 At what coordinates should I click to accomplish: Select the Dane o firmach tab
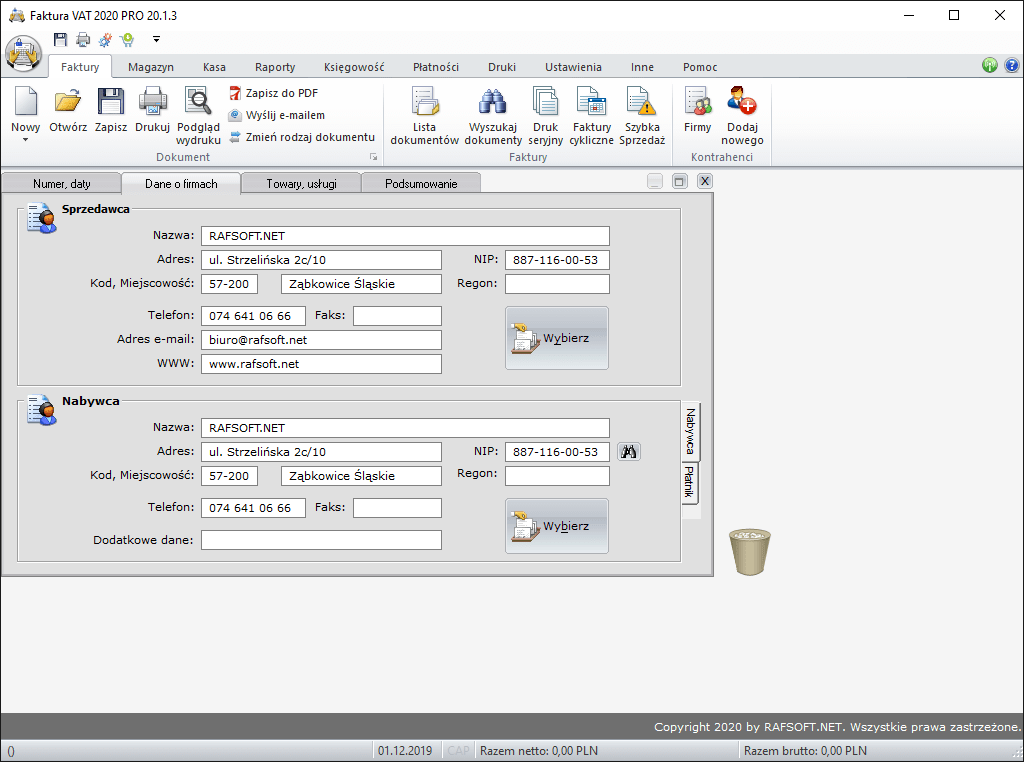pyautogui.click(x=181, y=183)
